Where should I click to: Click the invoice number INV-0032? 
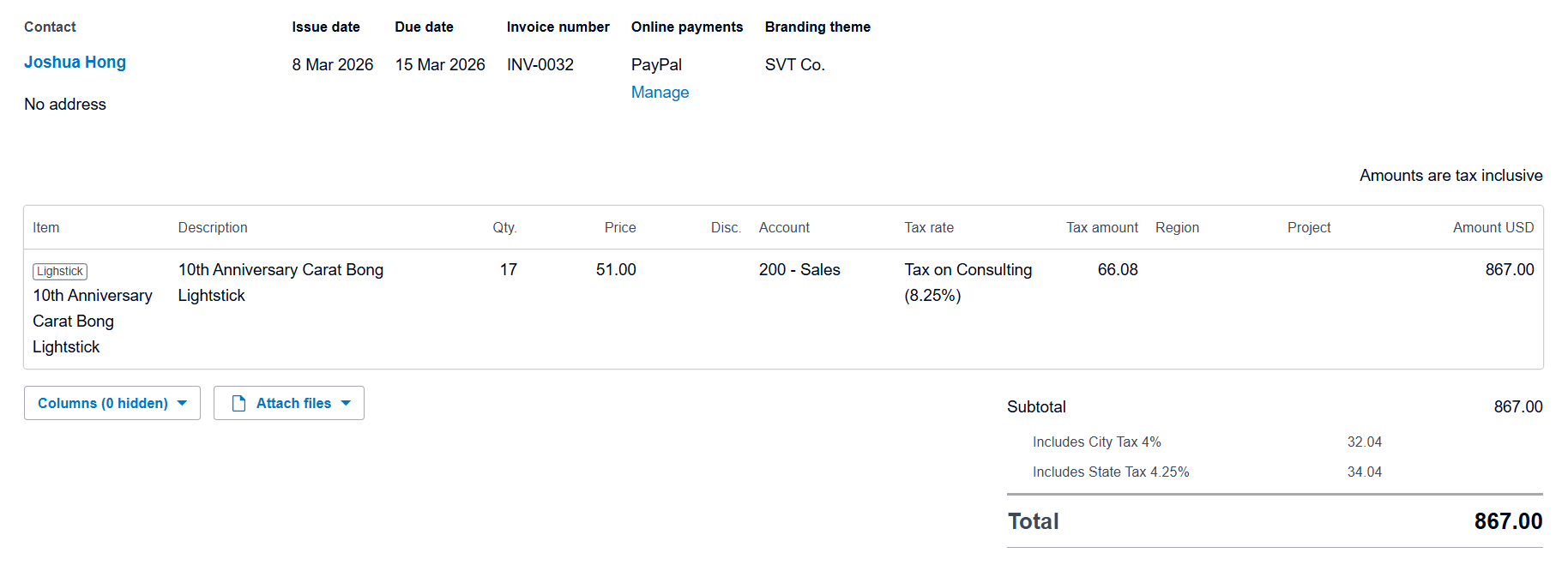click(x=540, y=64)
